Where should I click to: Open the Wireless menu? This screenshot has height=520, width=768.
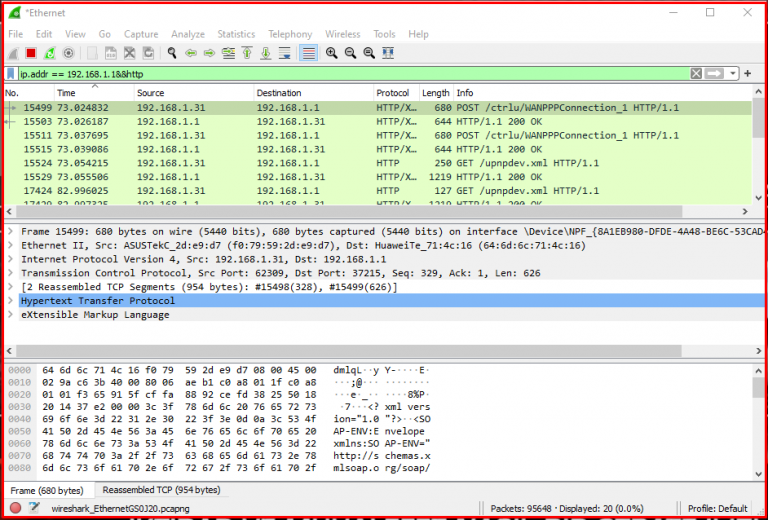(343, 34)
